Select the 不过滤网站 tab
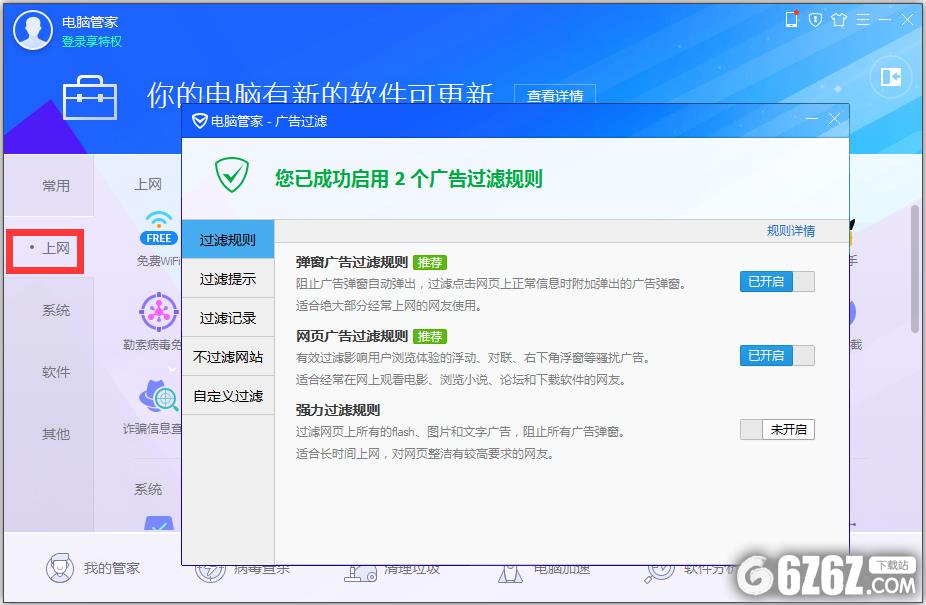This screenshot has height=605, width=926. click(228, 356)
